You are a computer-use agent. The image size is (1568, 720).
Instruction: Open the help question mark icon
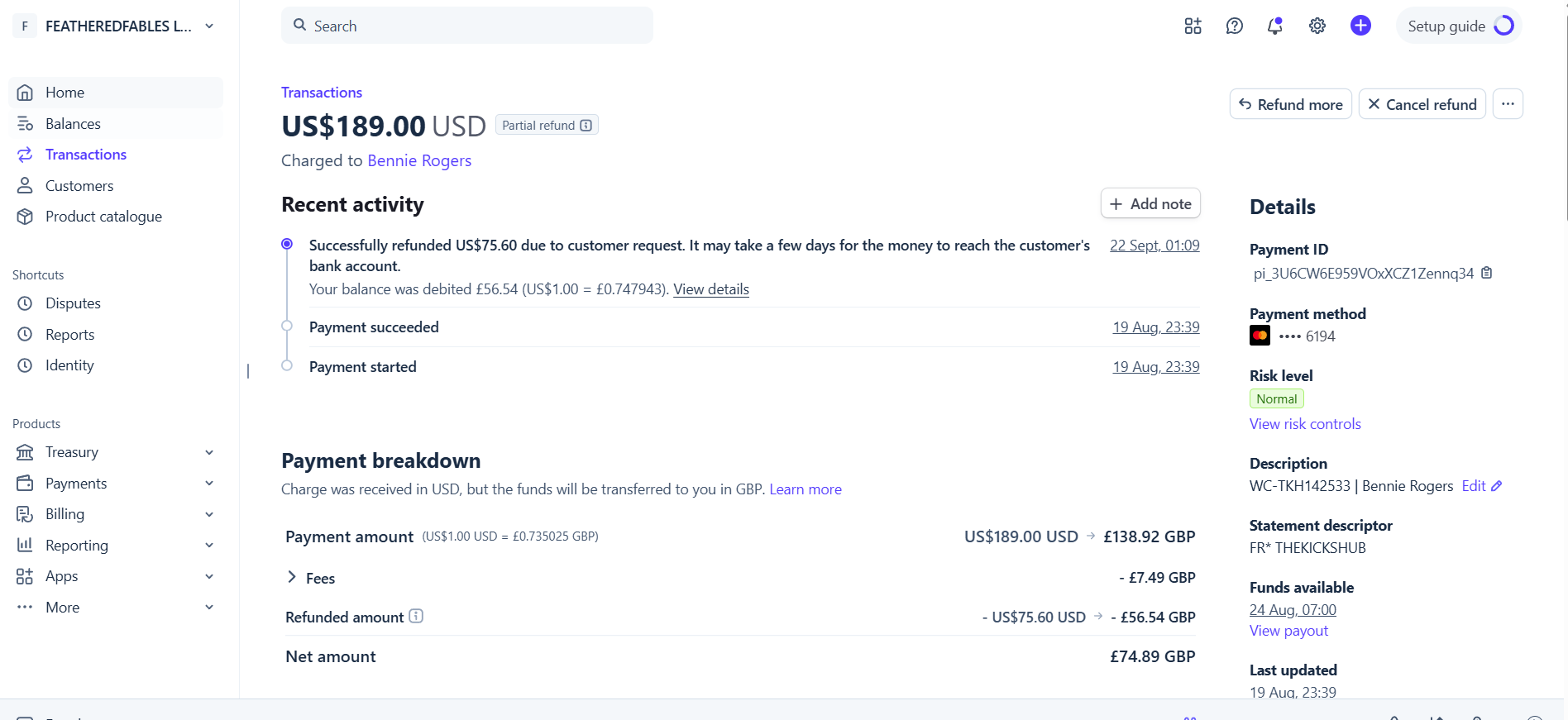pos(1234,26)
